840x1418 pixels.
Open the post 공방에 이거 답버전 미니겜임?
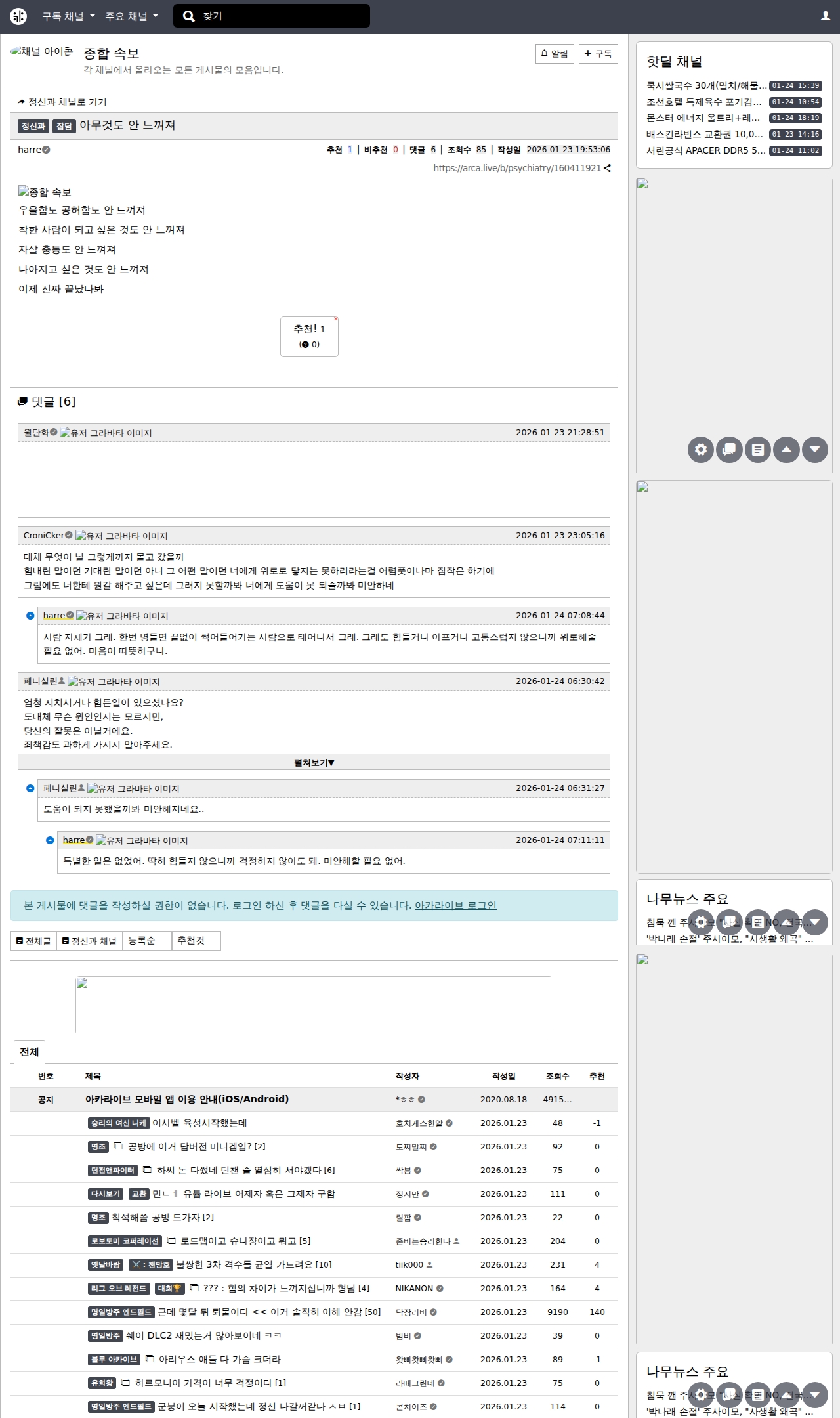(x=190, y=1147)
